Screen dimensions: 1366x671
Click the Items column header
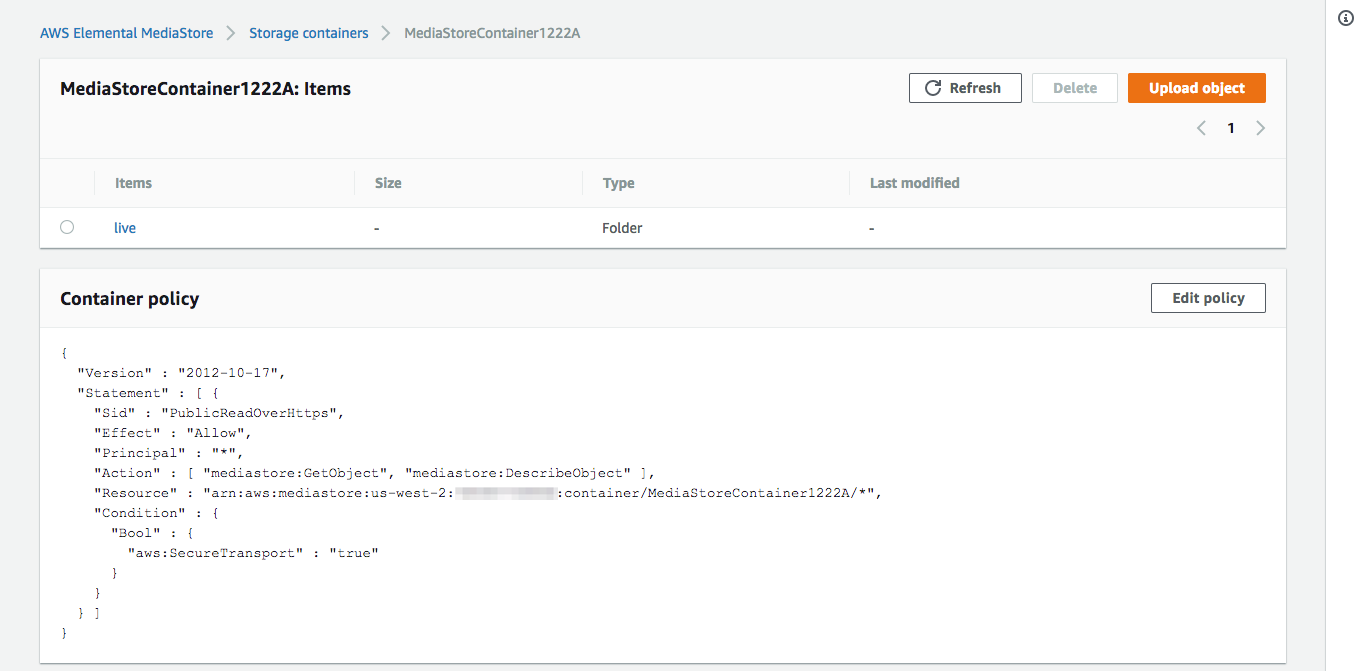click(x=133, y=183)
